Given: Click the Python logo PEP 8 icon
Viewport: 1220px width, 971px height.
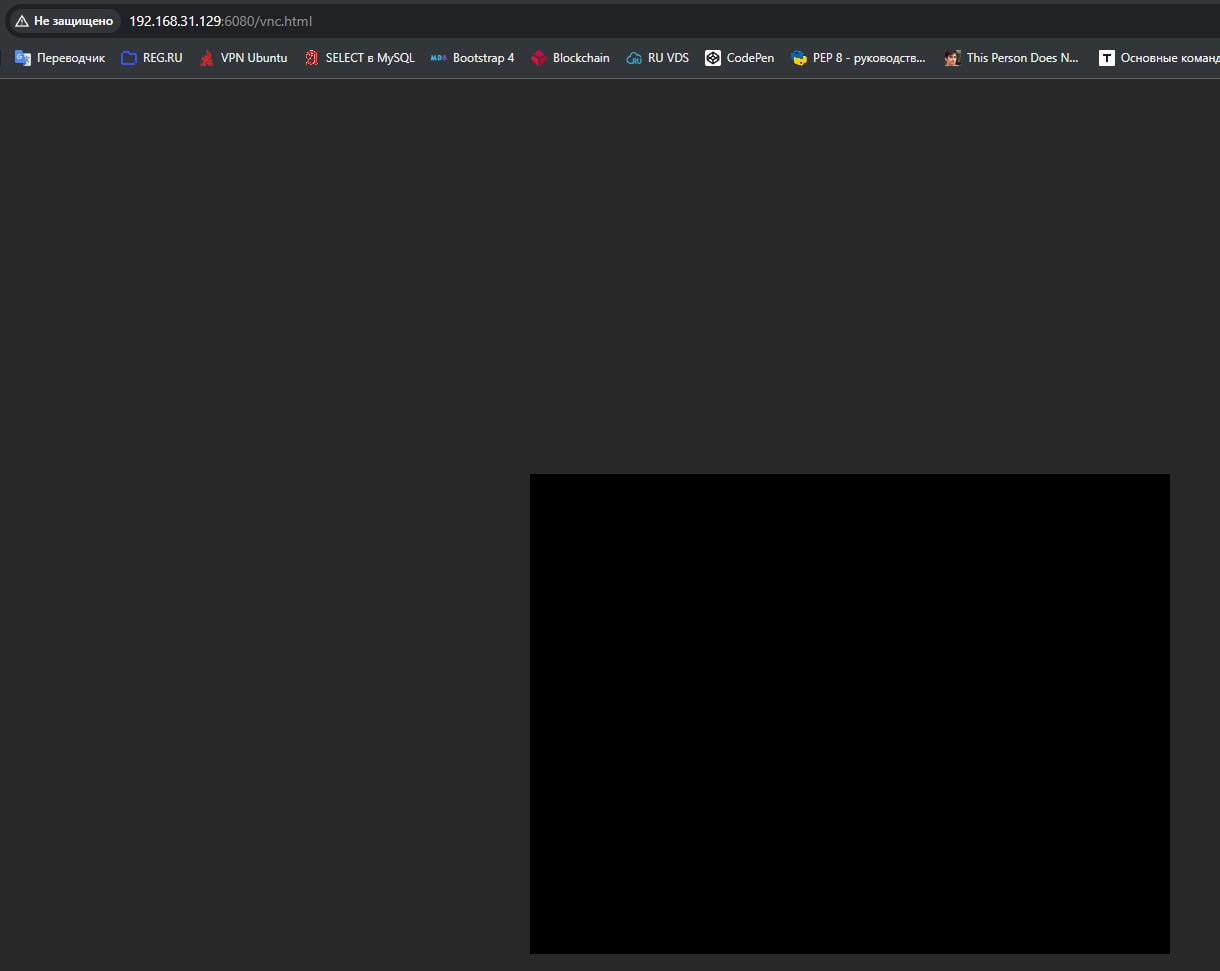Looking at the screenshot, I should coord(799,58).
